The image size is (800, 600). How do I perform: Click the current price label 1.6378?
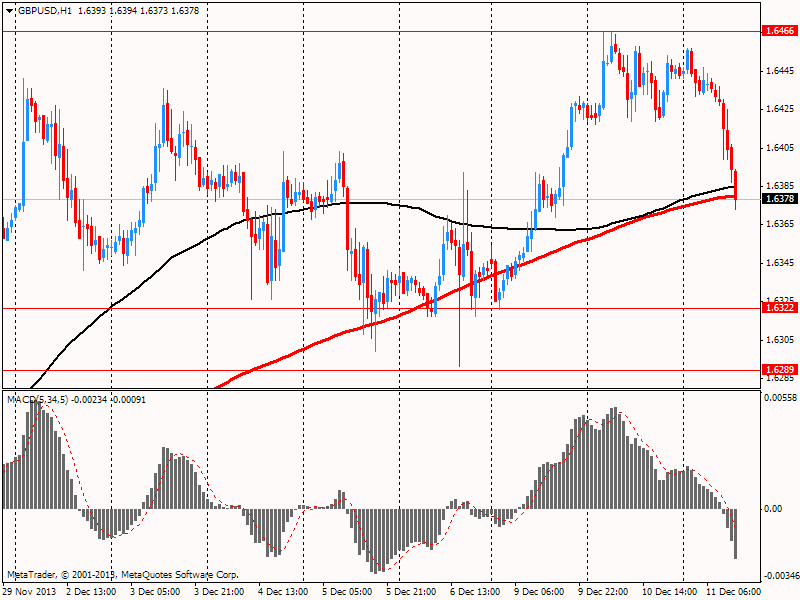780,198
